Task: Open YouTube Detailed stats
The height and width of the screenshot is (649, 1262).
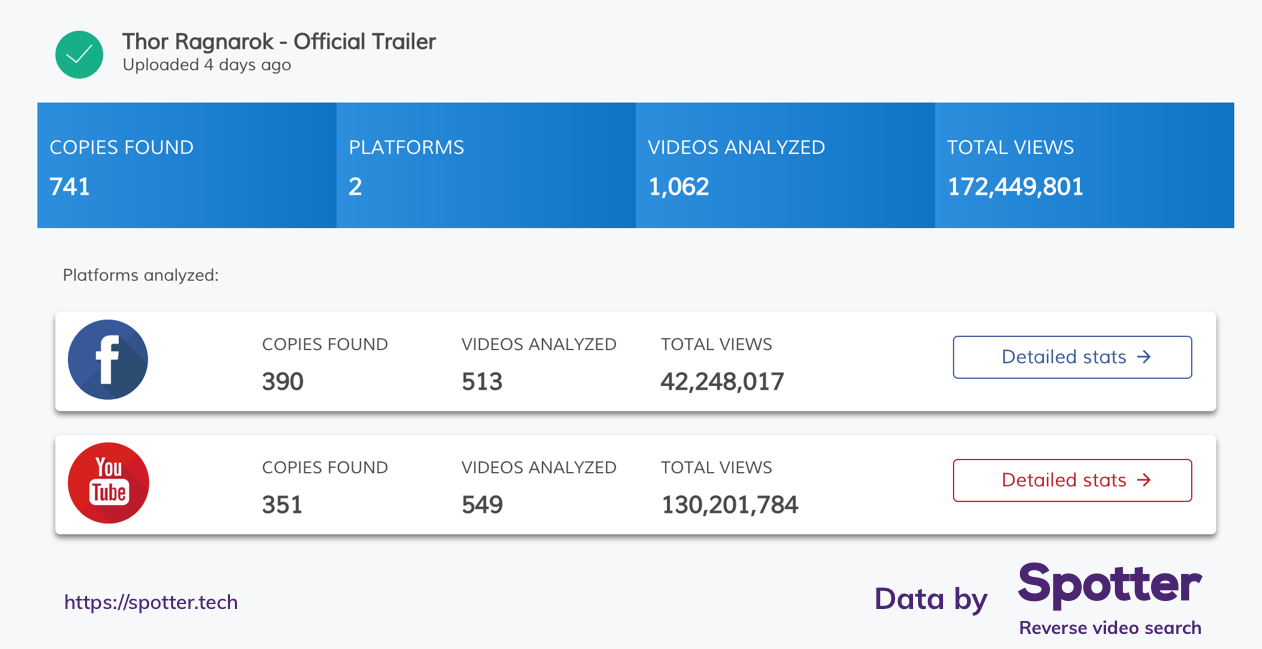Action: click(x=1072, y=480)
